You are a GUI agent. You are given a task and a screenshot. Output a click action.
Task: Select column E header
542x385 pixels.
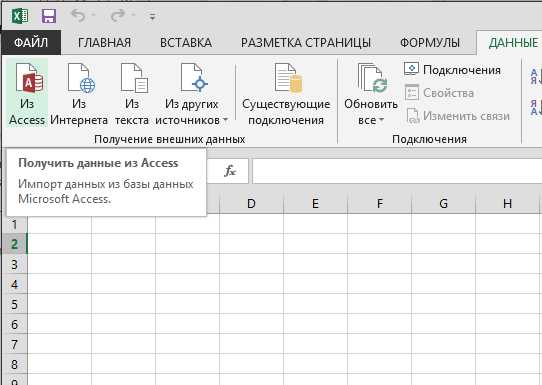[x=315, y=204]
